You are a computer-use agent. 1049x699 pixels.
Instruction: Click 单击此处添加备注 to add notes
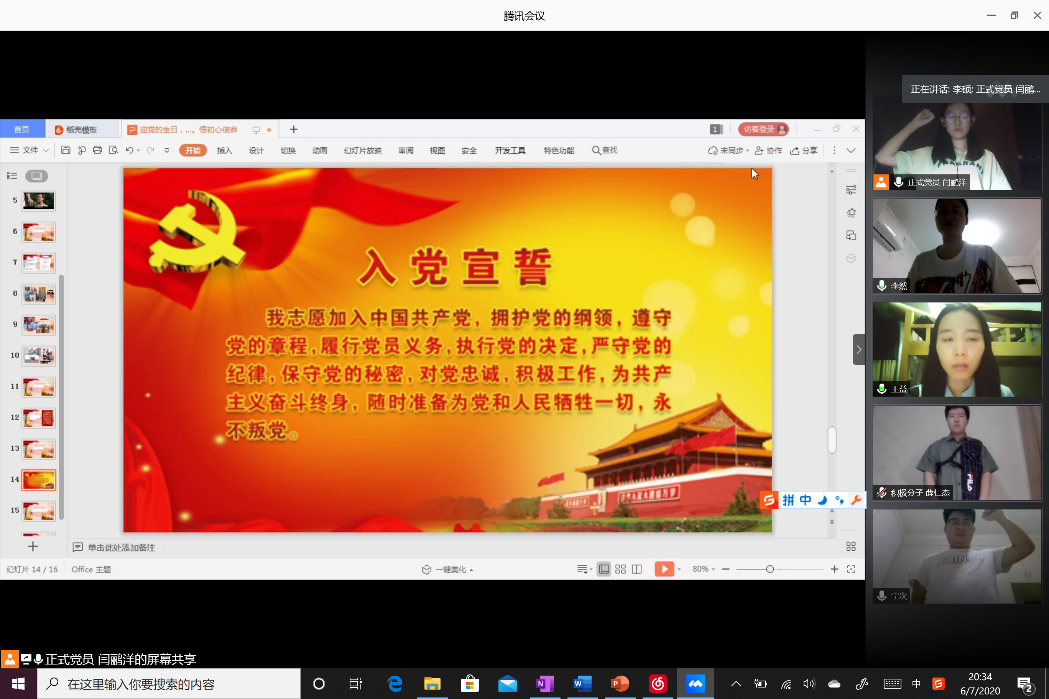coord(121,547)
